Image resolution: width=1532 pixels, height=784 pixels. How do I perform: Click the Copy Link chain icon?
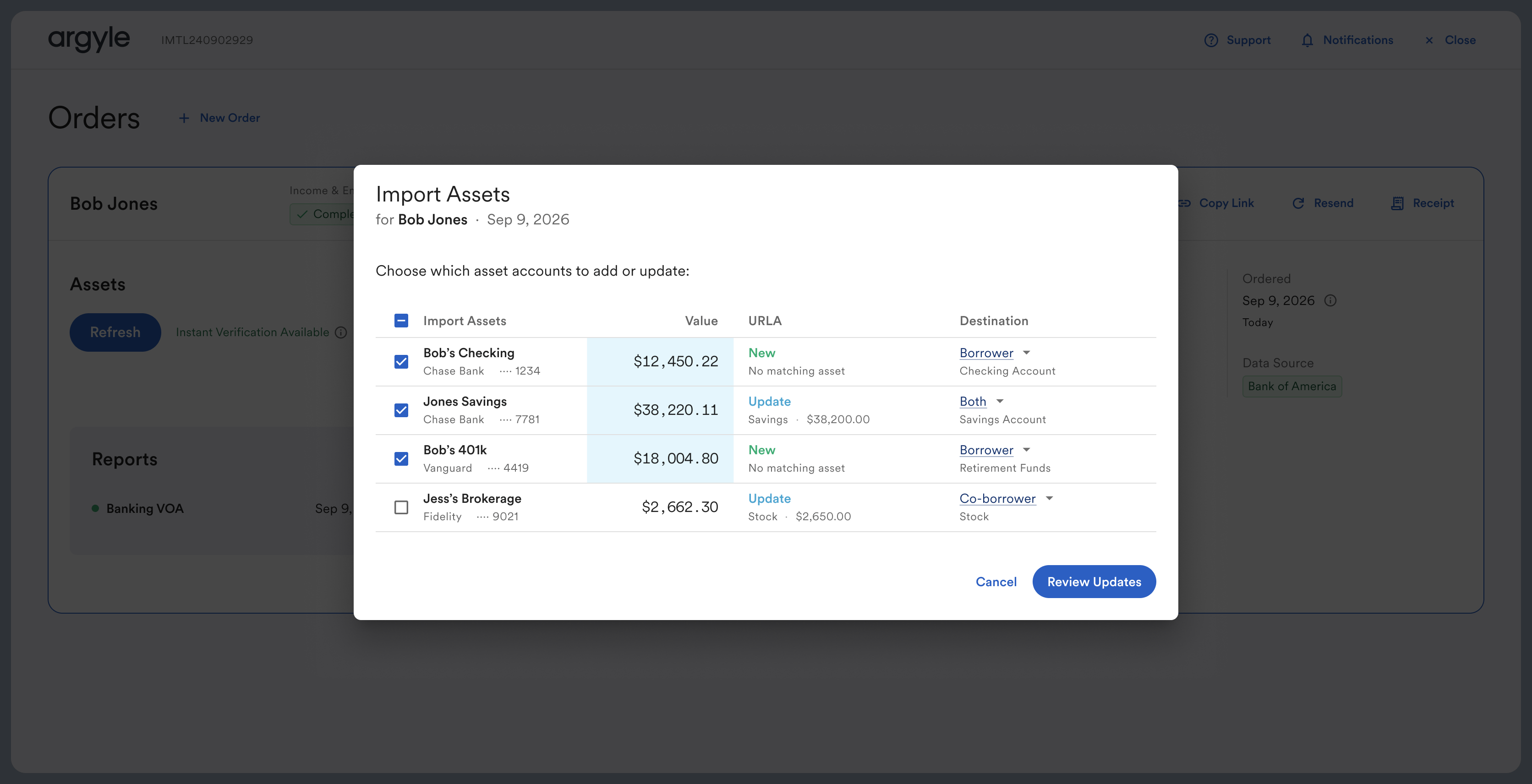(1185, 203)
